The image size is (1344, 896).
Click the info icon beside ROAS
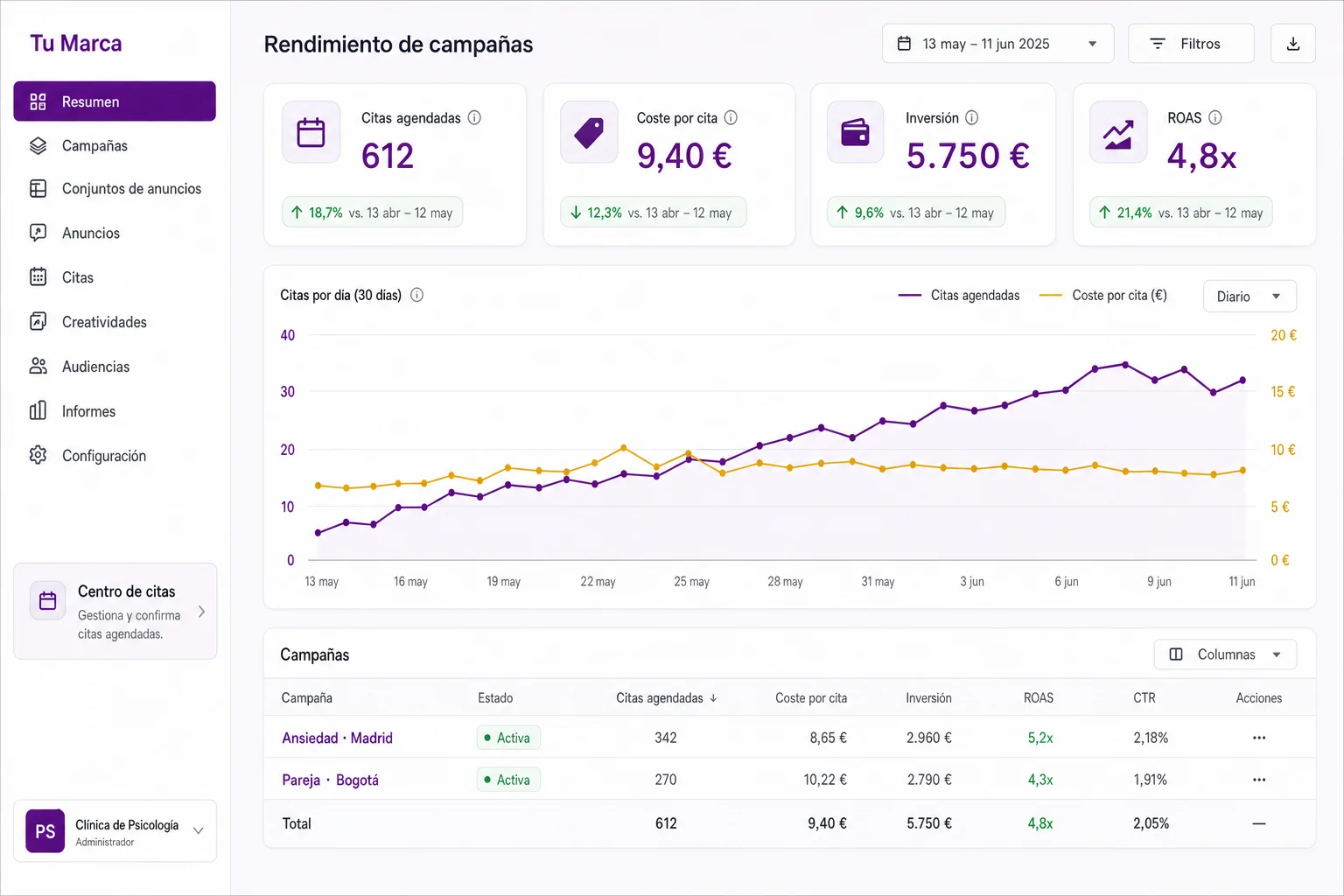(1214, 117)
